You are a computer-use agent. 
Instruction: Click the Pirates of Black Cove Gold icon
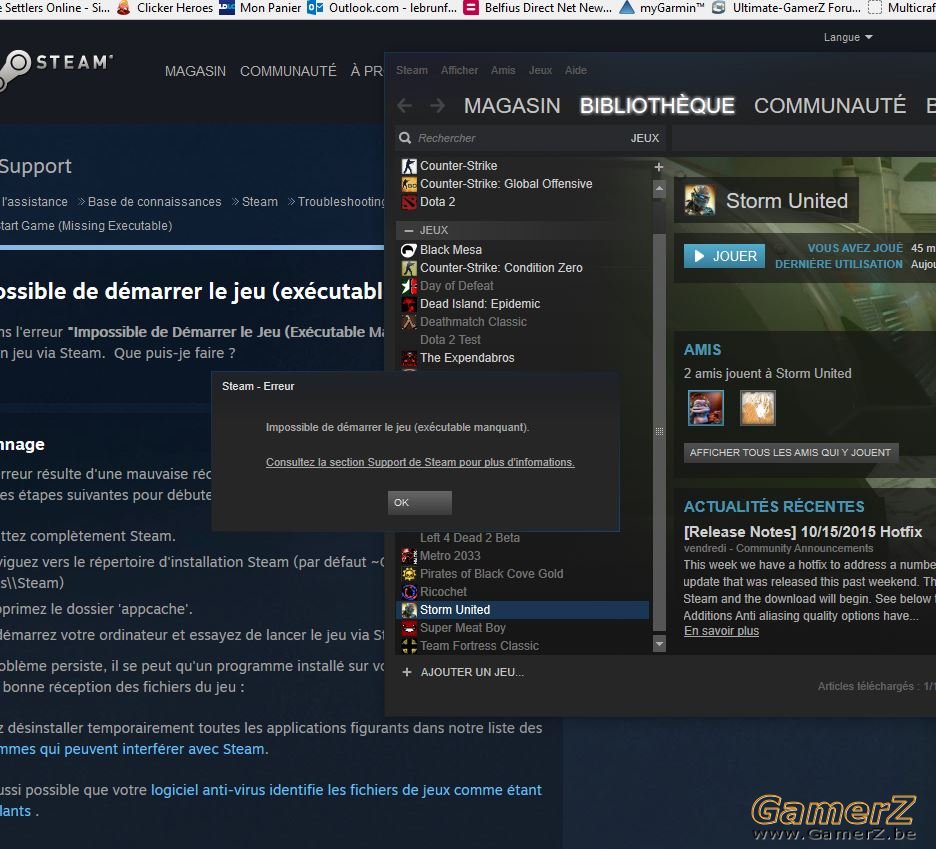pos(409,574)
